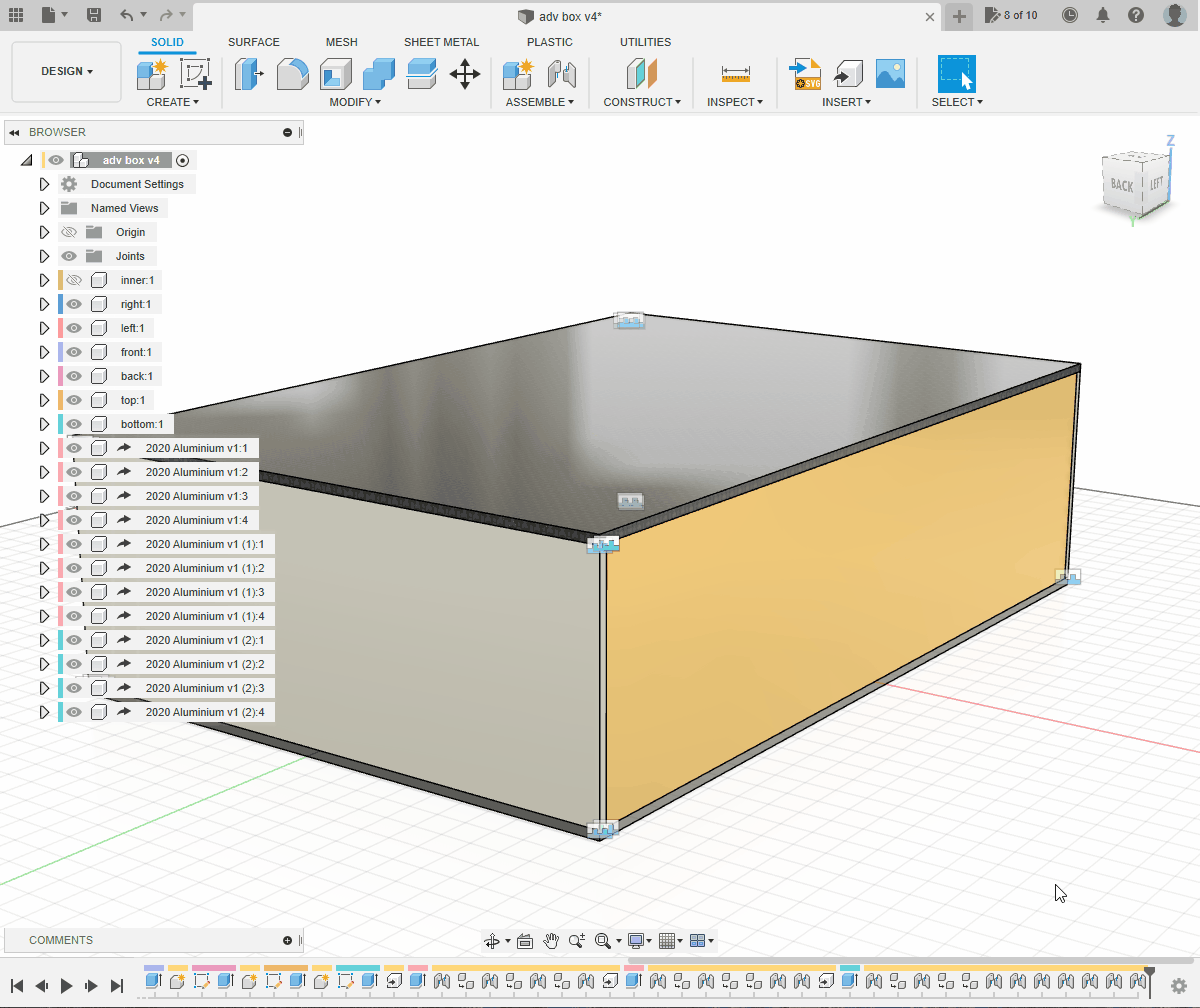
Task: Select the Canvas insert icon
Action: coord(890,74)
